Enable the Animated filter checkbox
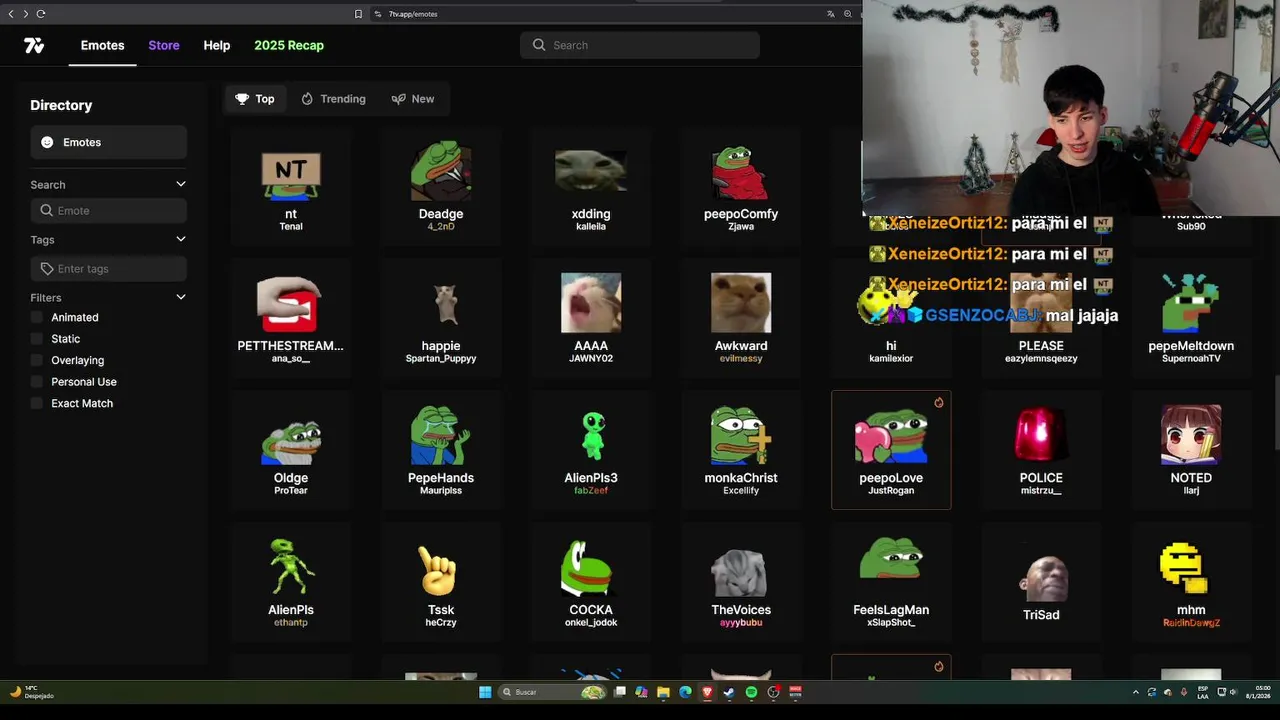The height and width of the screenshot is (720, 1280). pos(37,317)
